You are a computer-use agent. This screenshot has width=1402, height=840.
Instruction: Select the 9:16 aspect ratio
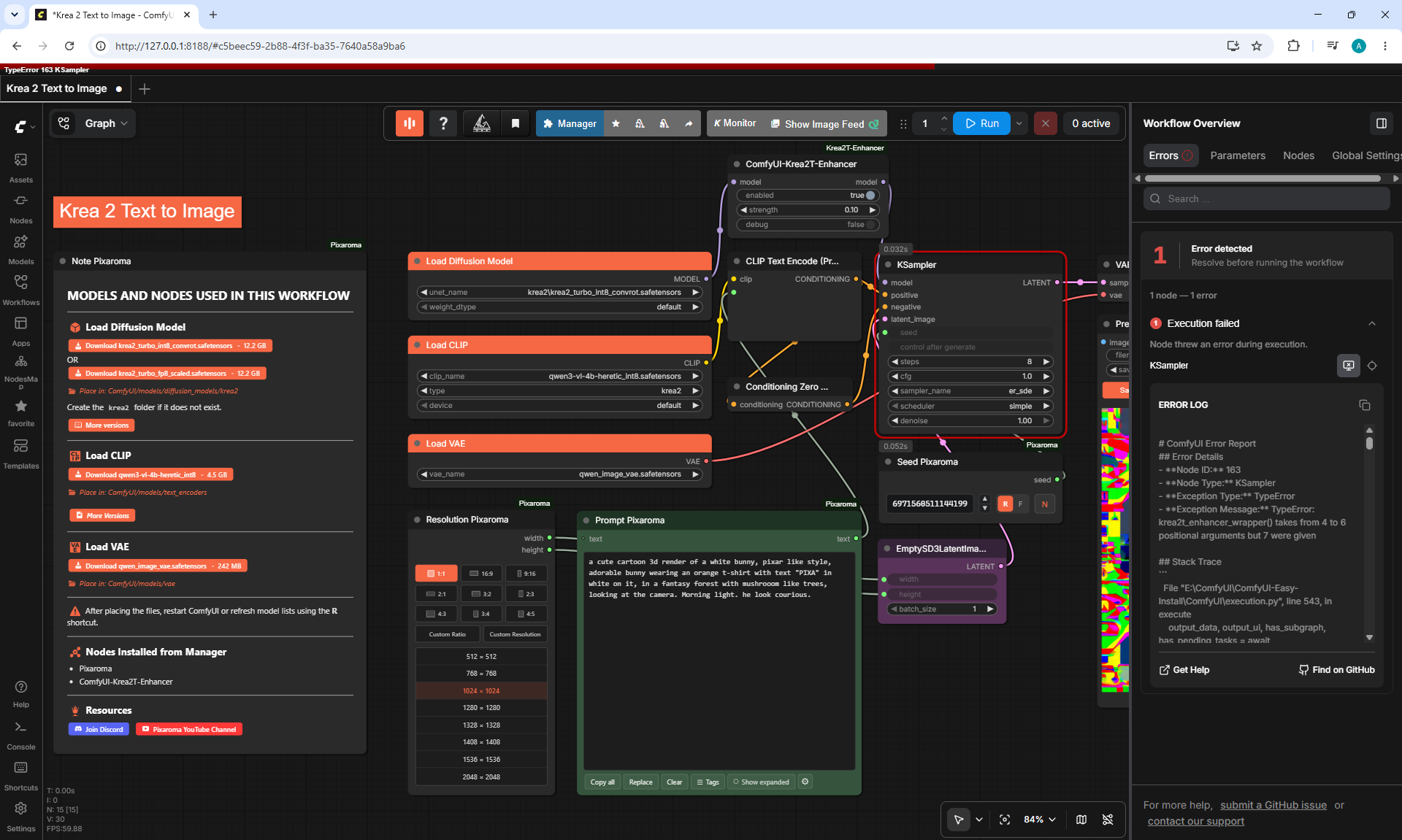tap(526, 574)
